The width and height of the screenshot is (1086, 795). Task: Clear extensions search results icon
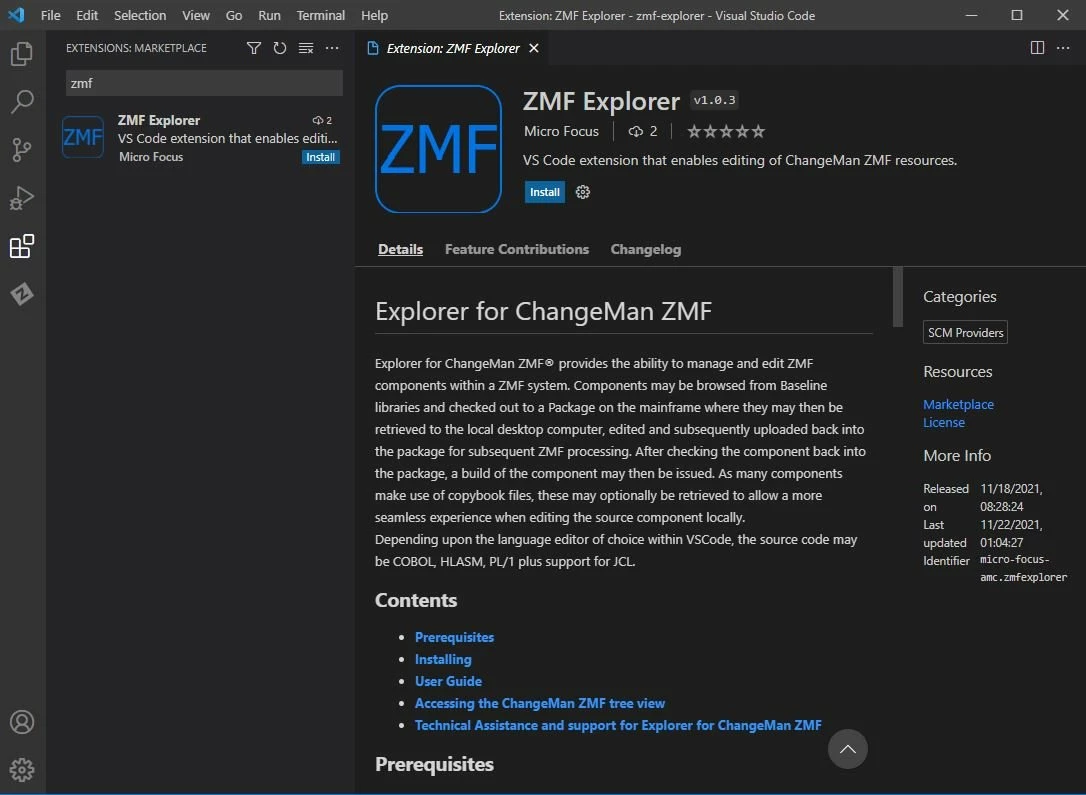click(x=306, y=48)
